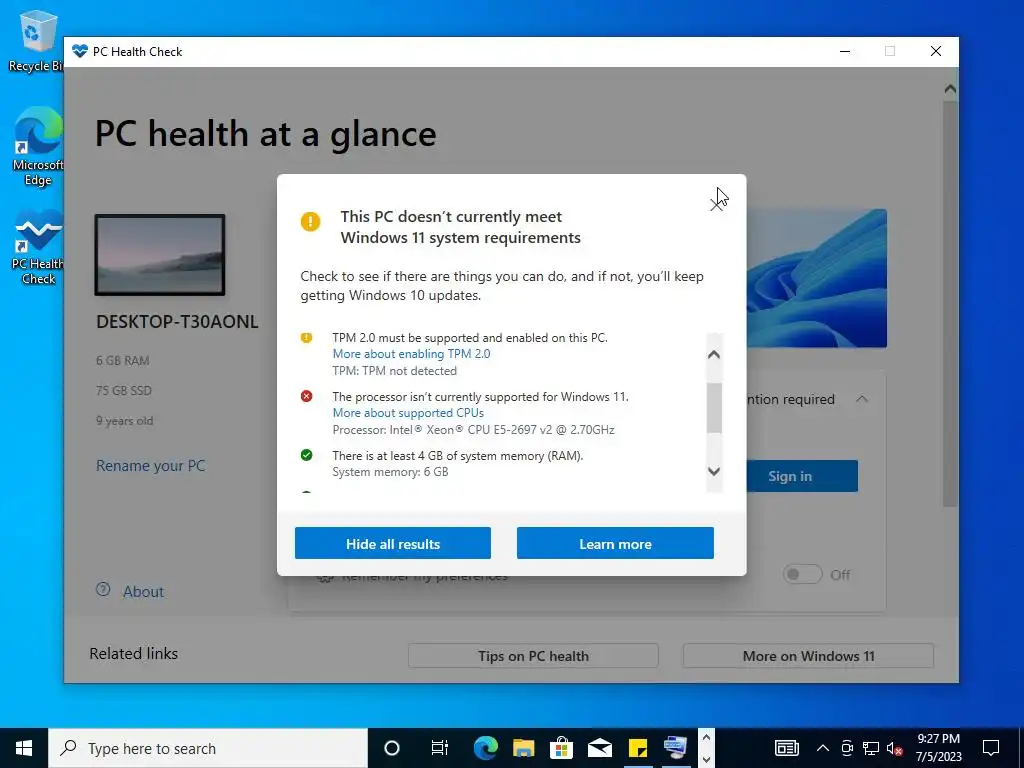
Task: Click TPM: TPM not detected text
Action: click(394, 371)
